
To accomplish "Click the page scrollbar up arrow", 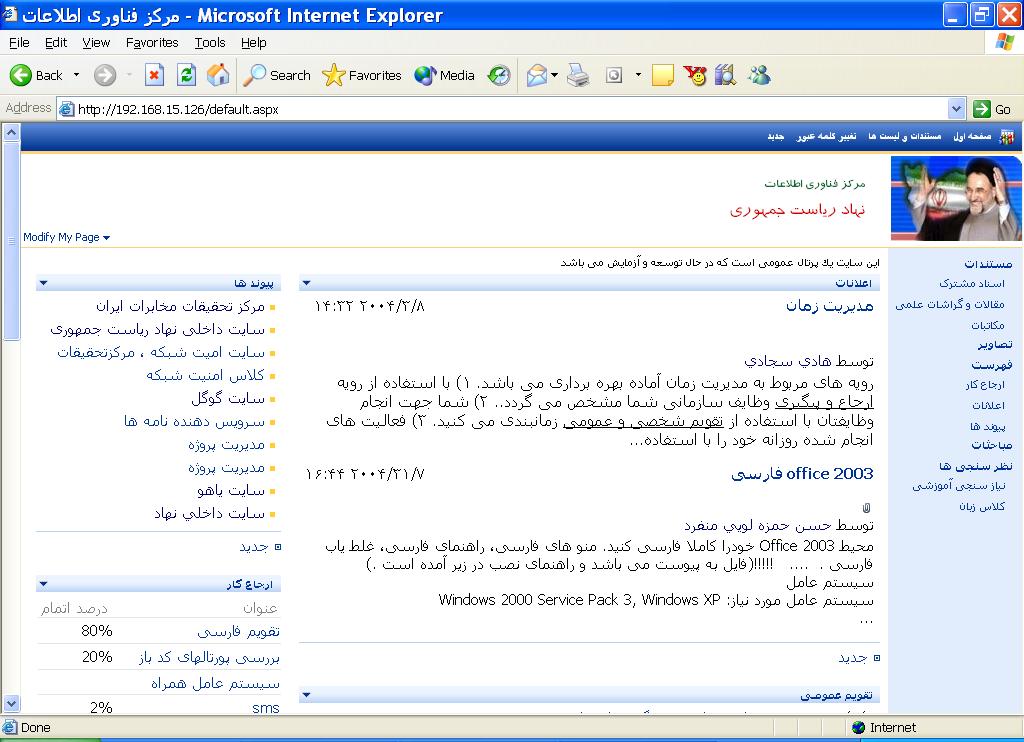I will (11, 133).
